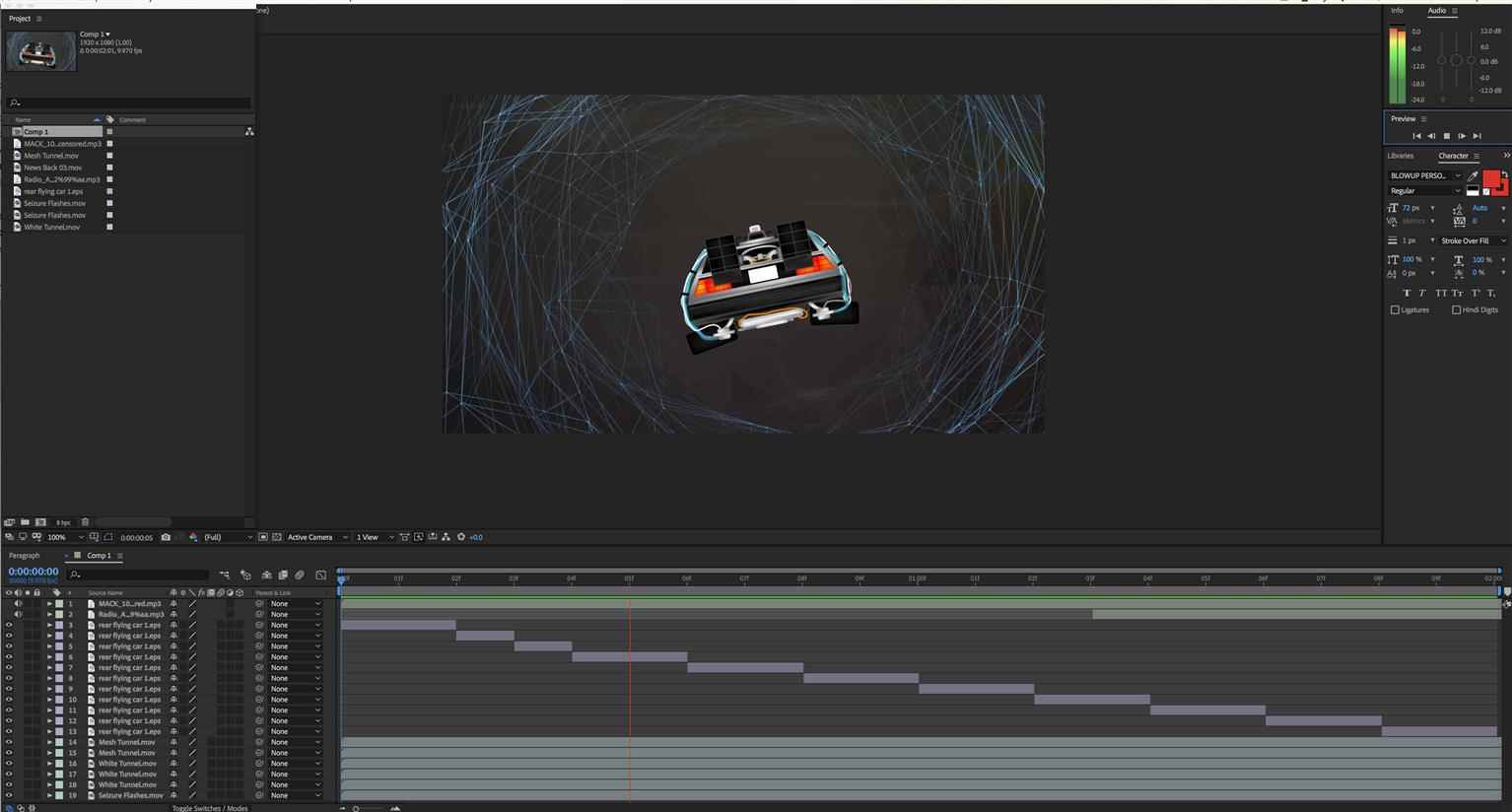Open the (Full) resolution dropdown

tap(228, 537)
